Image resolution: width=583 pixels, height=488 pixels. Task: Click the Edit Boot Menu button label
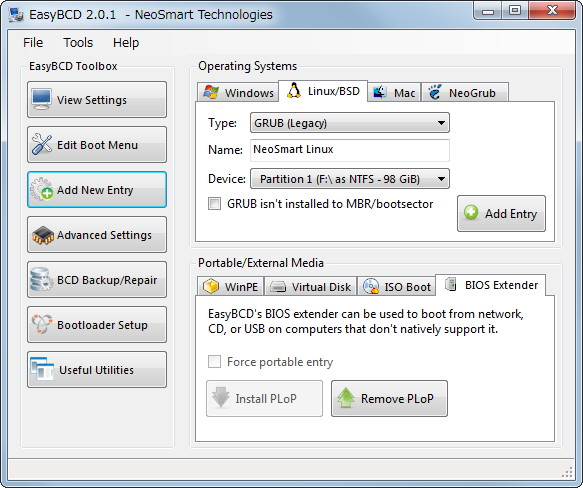pyautogui.click(x=97, y=145)
